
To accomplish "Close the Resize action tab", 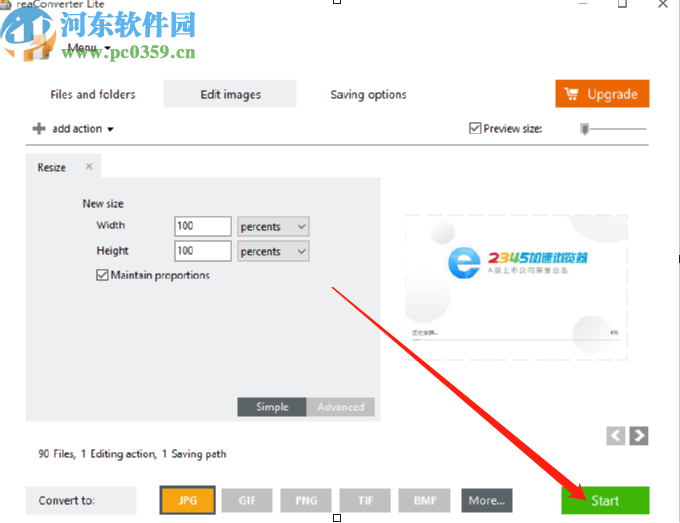I will click(x=89, y=167).
